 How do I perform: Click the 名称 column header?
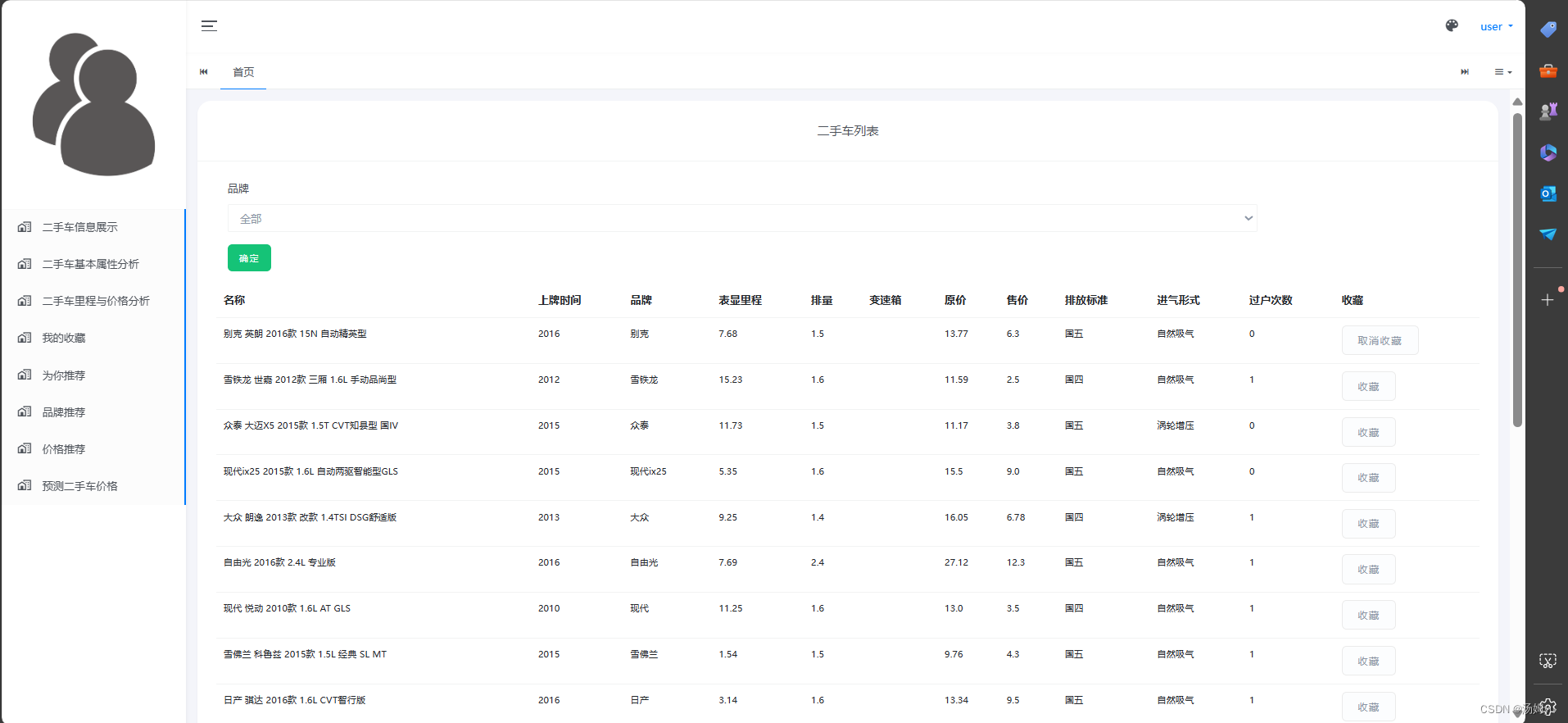coord(234,300)
